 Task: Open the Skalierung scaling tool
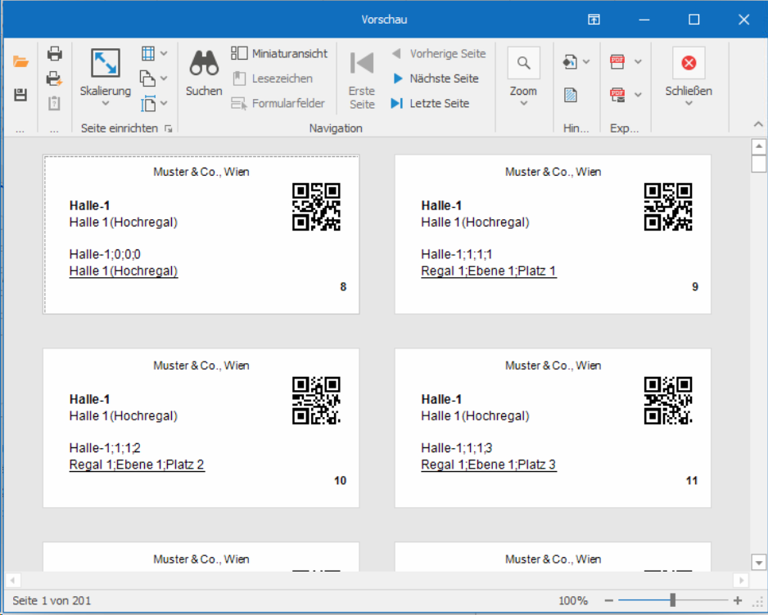[x=105, y=63]
